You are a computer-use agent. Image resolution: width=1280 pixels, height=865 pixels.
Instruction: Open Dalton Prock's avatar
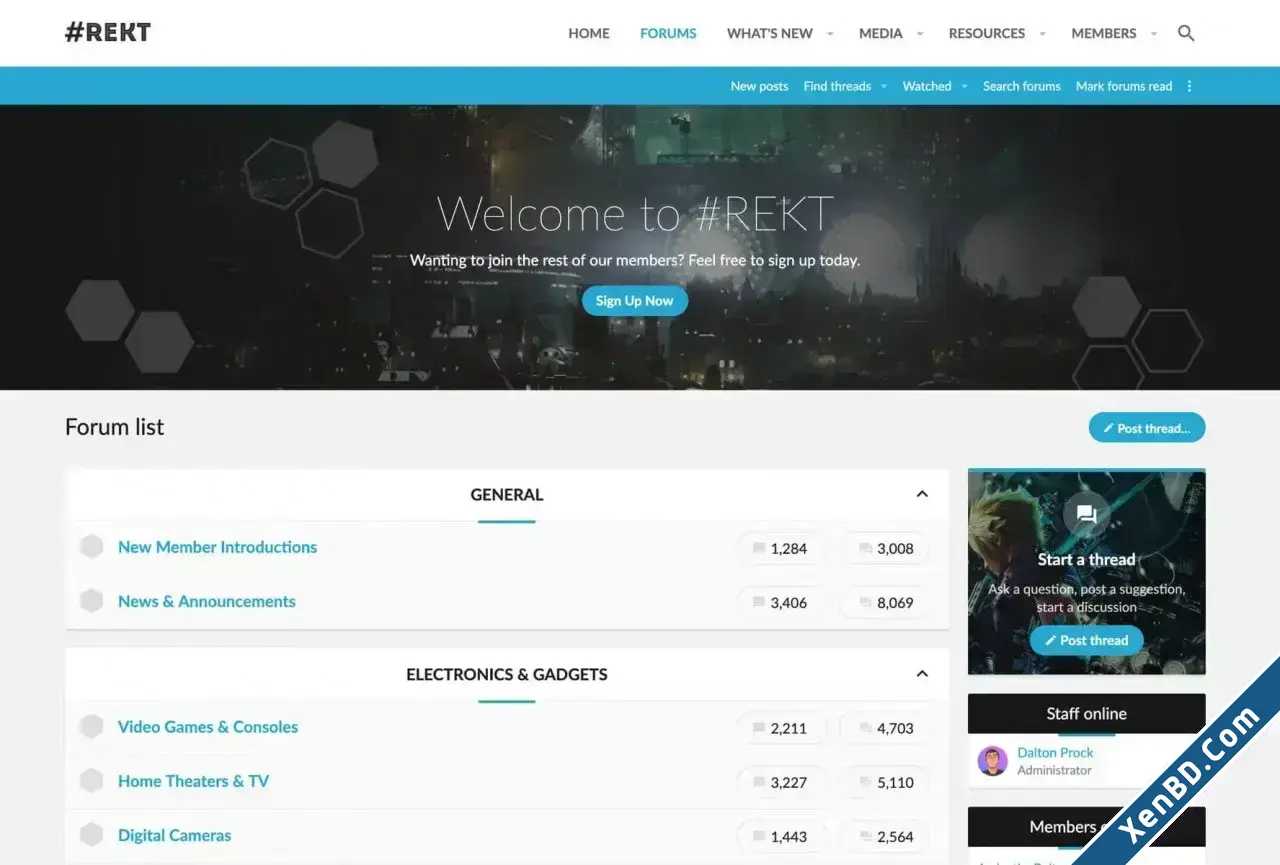tap(992, 761)
